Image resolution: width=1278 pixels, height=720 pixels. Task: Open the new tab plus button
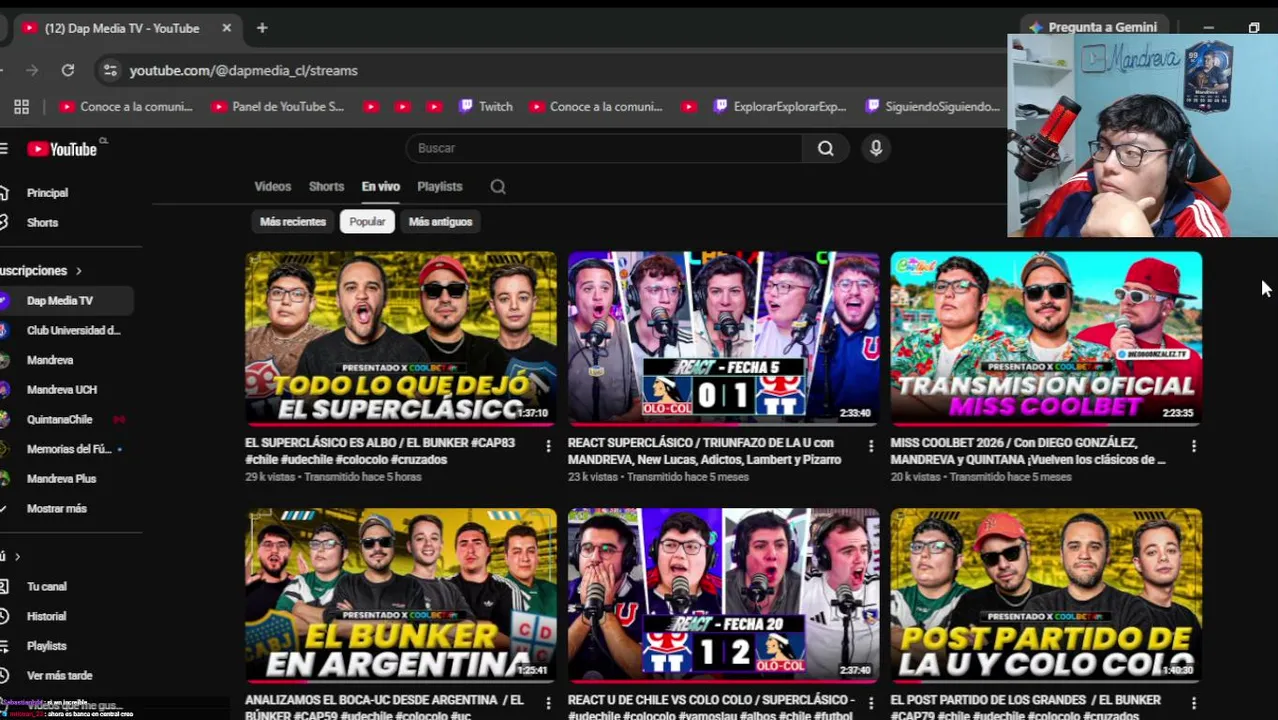click(x=262, y=28)
